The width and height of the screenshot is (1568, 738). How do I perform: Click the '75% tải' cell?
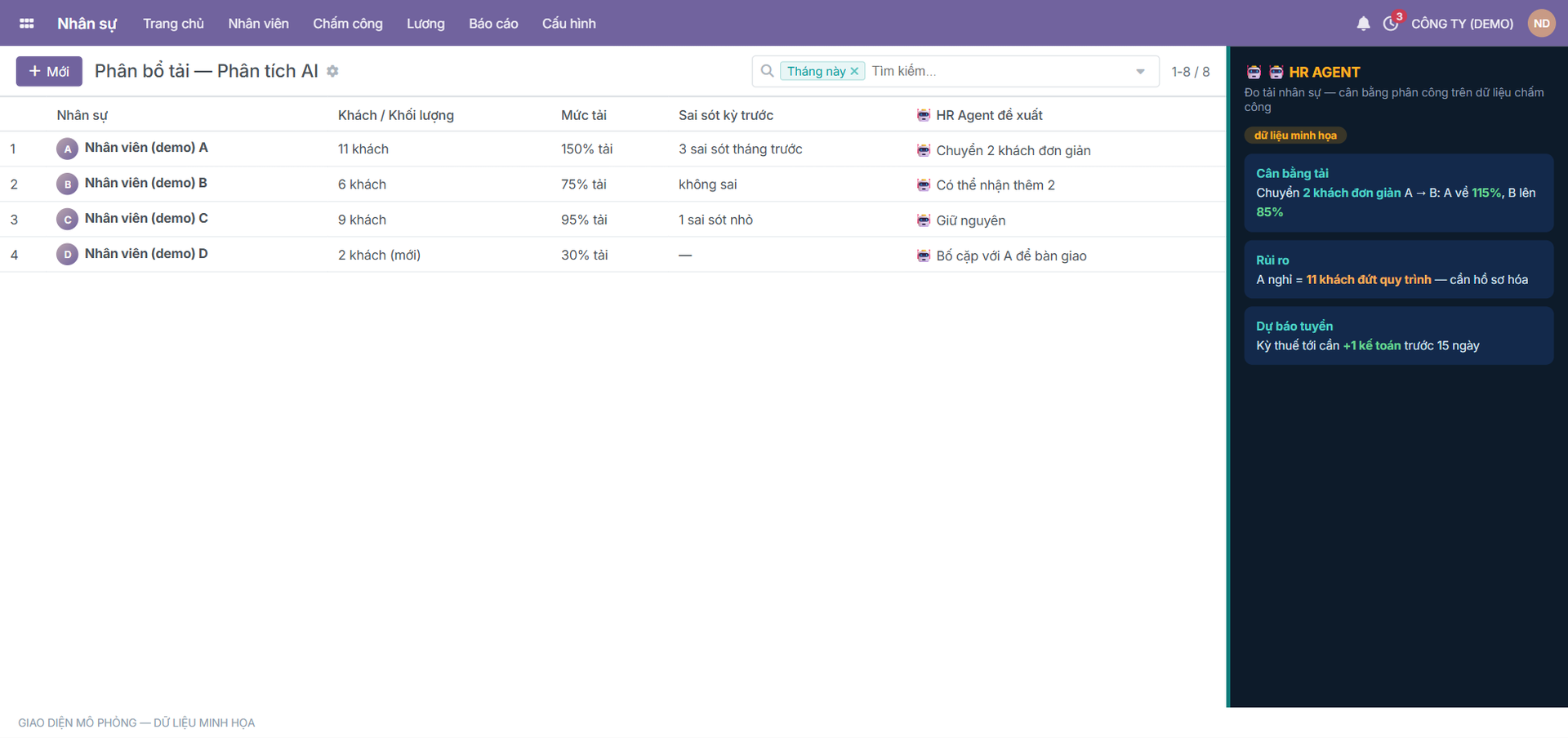[x=584, y=184]
